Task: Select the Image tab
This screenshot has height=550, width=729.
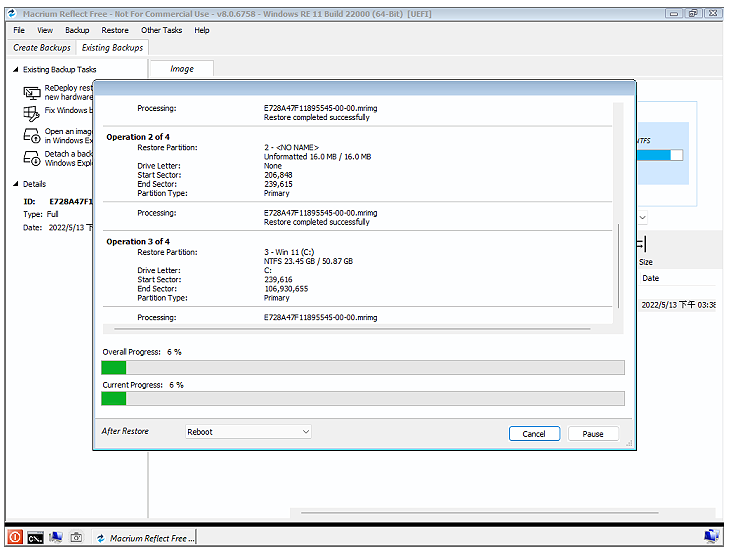Action: click(182, 69)
